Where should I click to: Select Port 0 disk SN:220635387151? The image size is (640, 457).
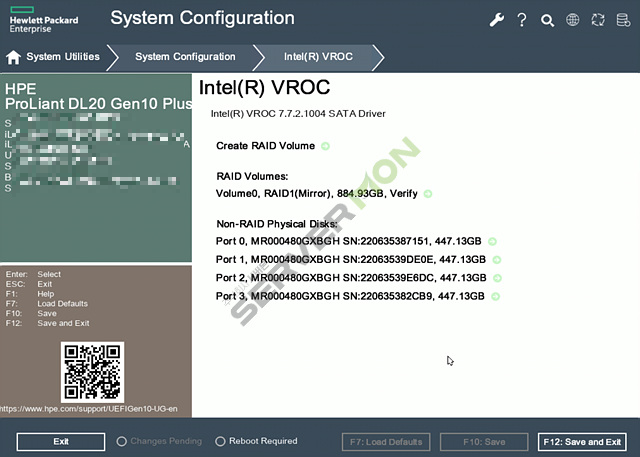(x=349, y=242)
